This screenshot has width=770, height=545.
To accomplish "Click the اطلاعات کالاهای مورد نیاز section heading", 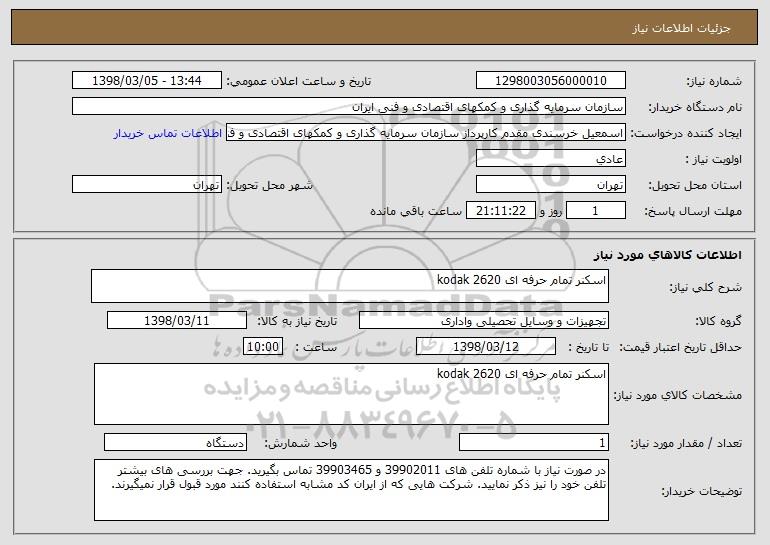I will click(x=667, y=255).
